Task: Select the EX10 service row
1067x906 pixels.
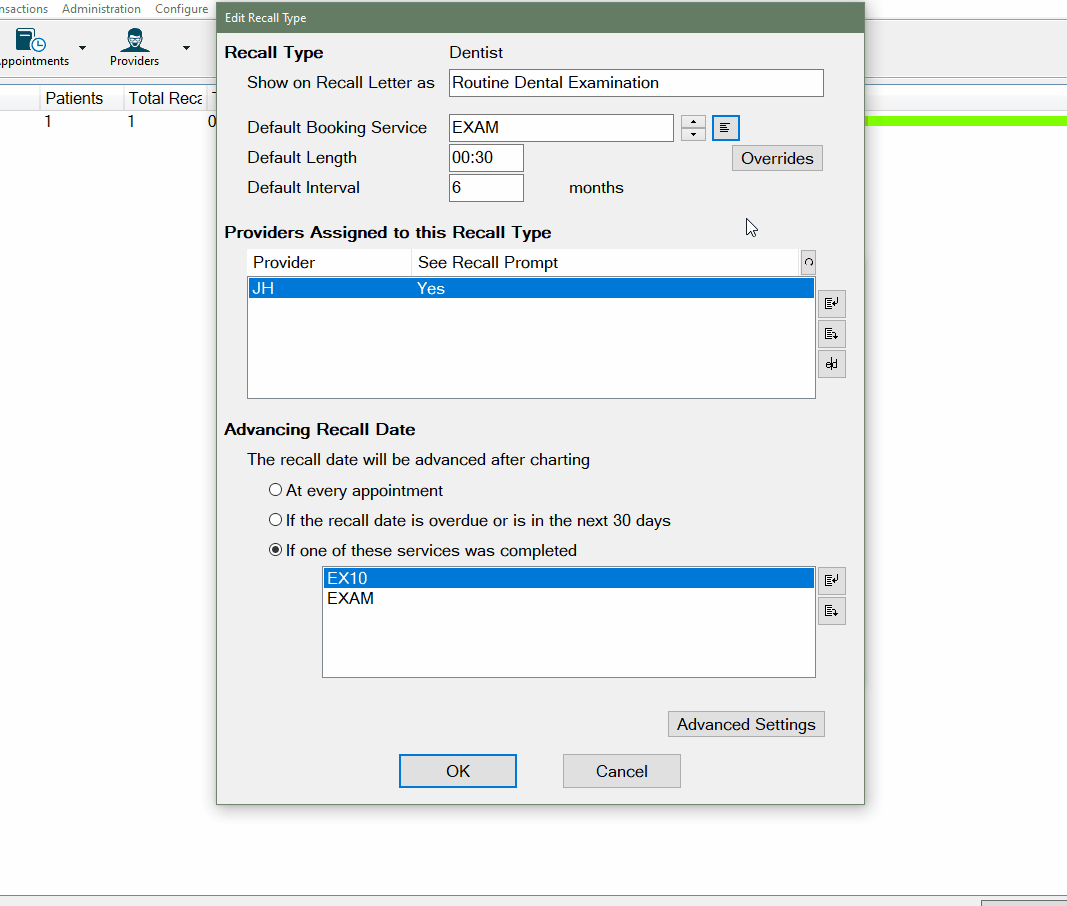Action: tap(569, 578)
